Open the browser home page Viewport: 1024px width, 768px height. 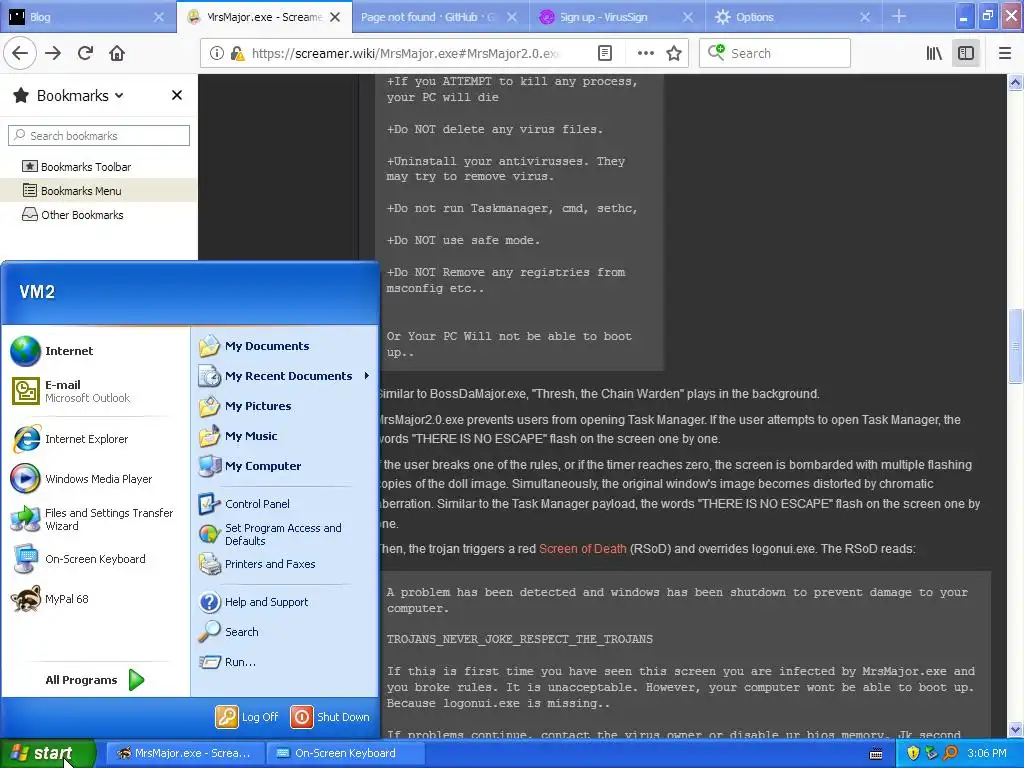click(117, 53)
